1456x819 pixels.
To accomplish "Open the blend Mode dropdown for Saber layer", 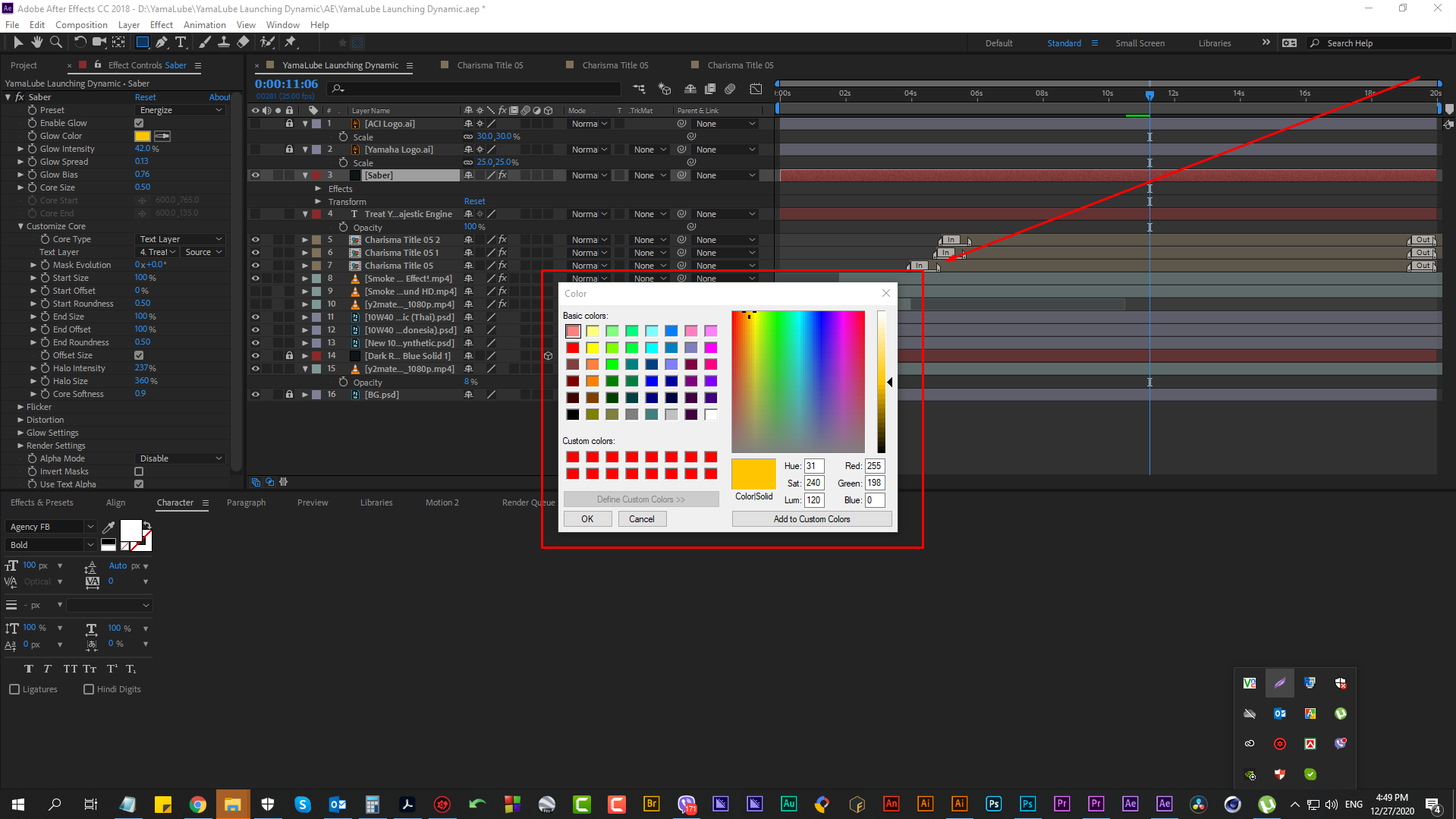I will pos(589,175).
